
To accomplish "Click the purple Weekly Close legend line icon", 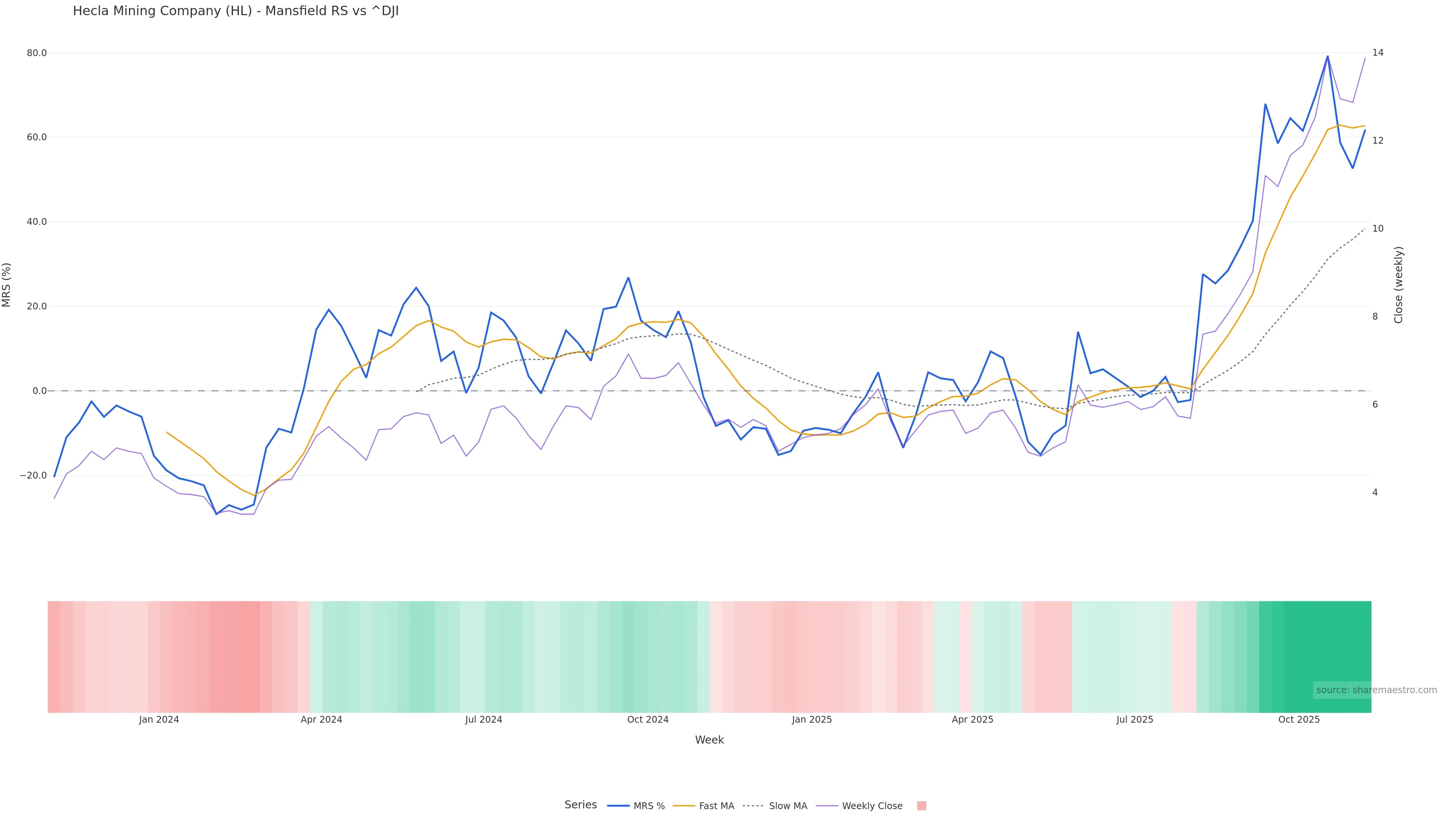I will pos(827,806).
